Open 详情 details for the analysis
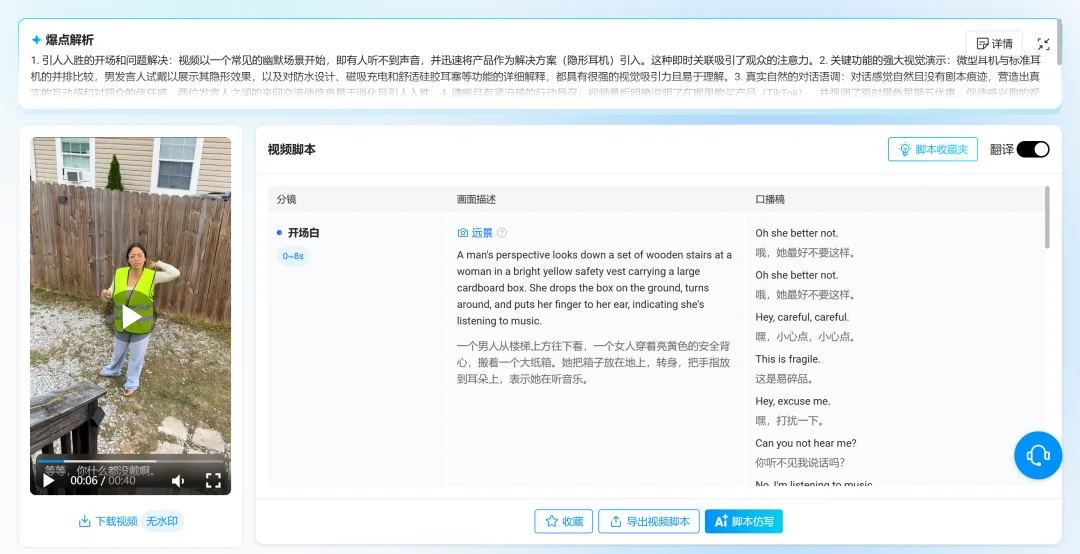 [993, 44]
